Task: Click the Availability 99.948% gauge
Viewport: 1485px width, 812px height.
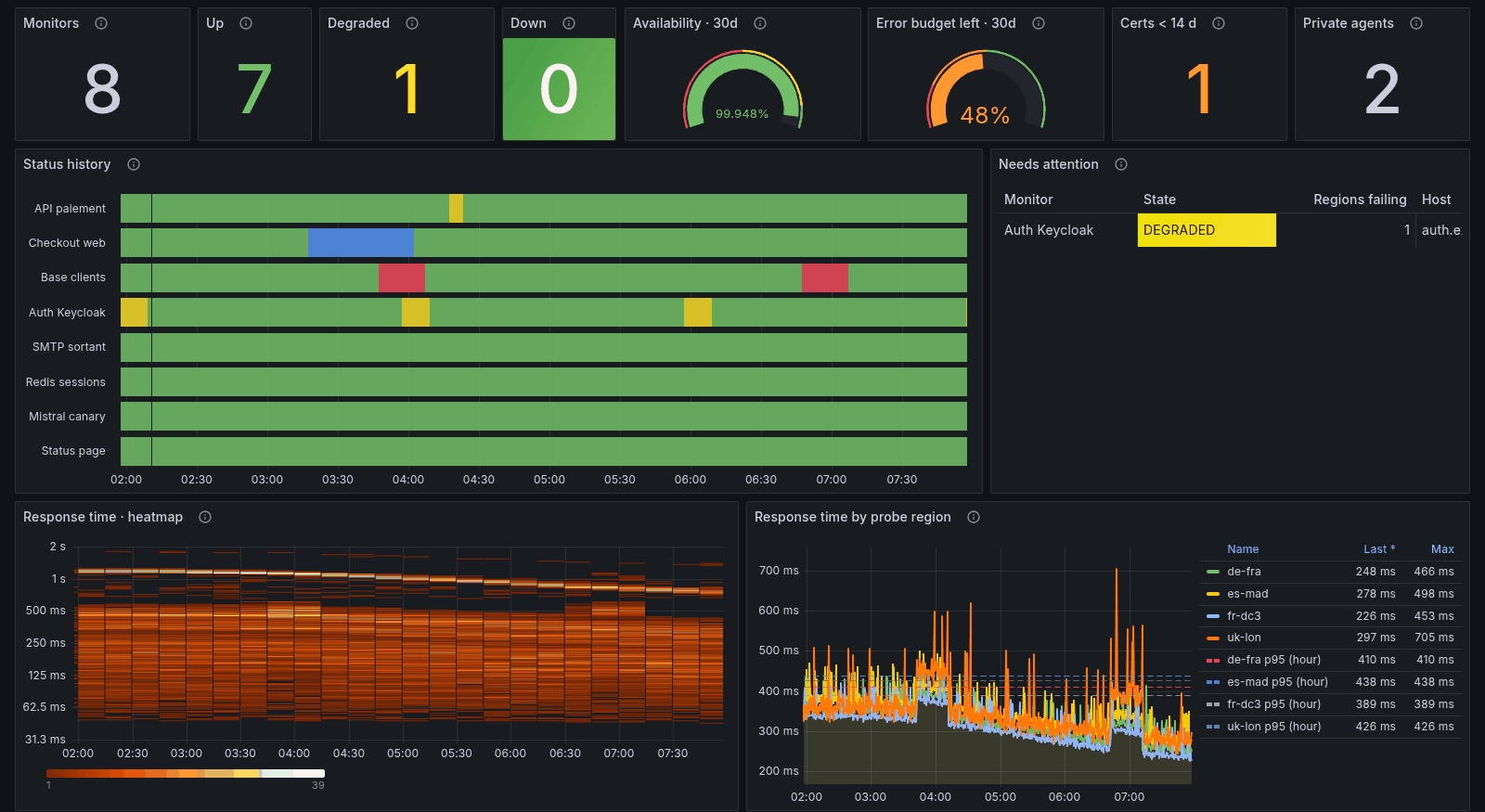Action: point(742,89)
